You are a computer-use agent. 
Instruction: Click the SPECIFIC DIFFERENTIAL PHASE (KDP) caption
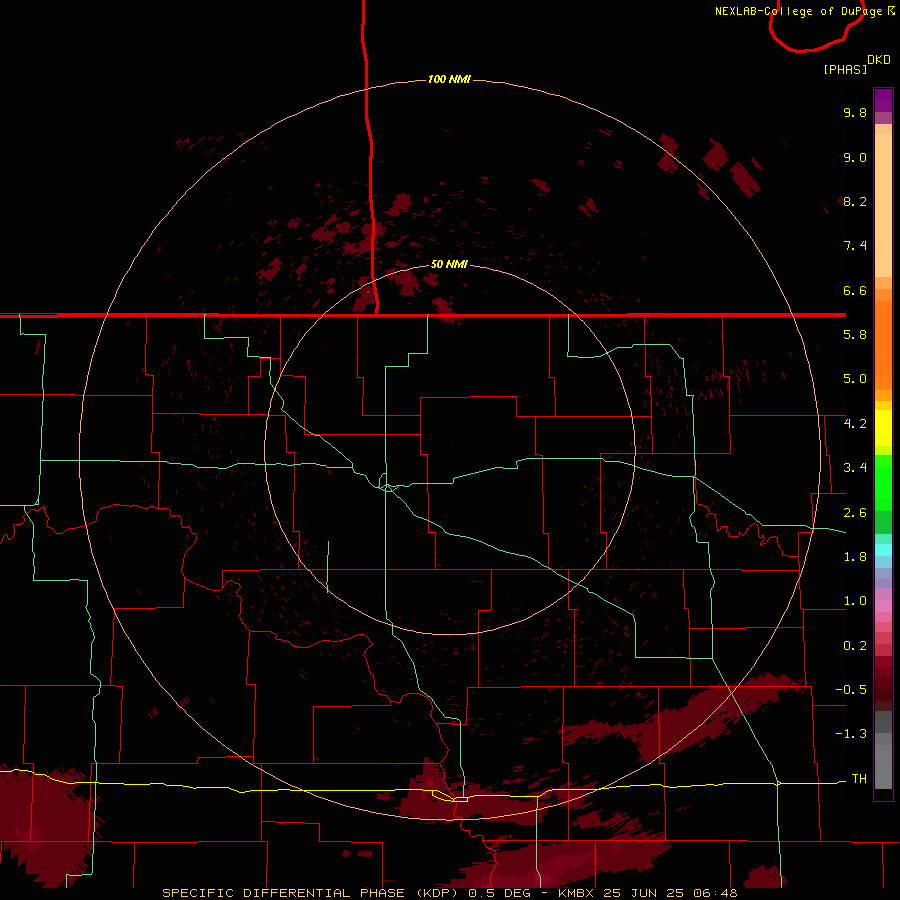[311, 893]
